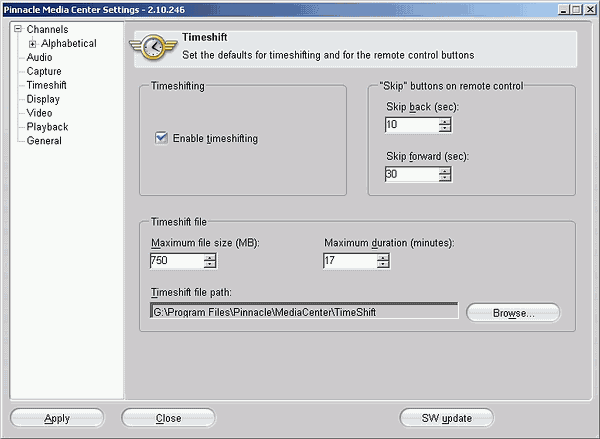The width and height of the screenshot is (600, 439).
Task: Apply the current settings
Action: point(57,418)
